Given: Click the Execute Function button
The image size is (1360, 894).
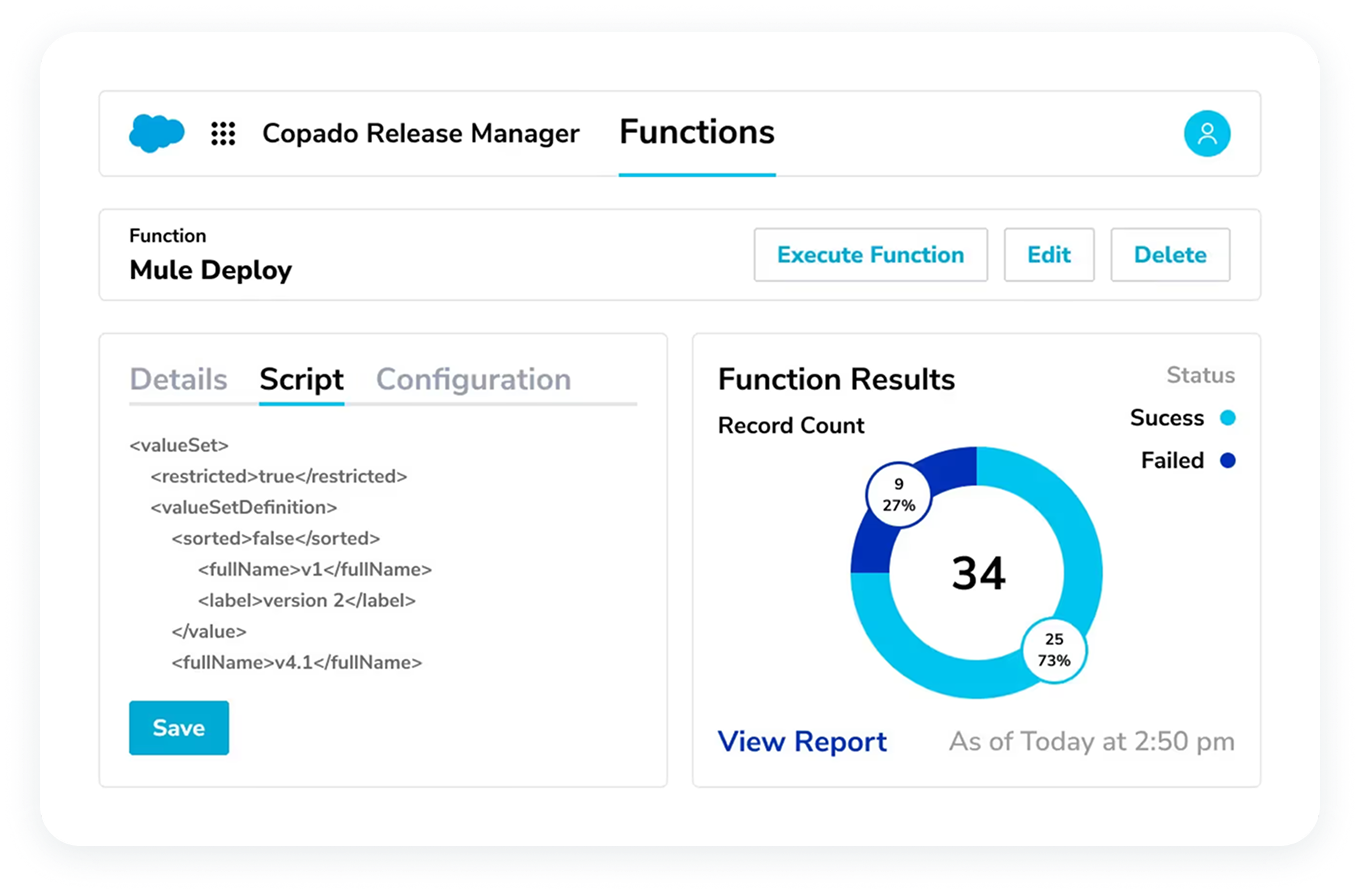Looking at the screenshot, I should pos(871,255).
